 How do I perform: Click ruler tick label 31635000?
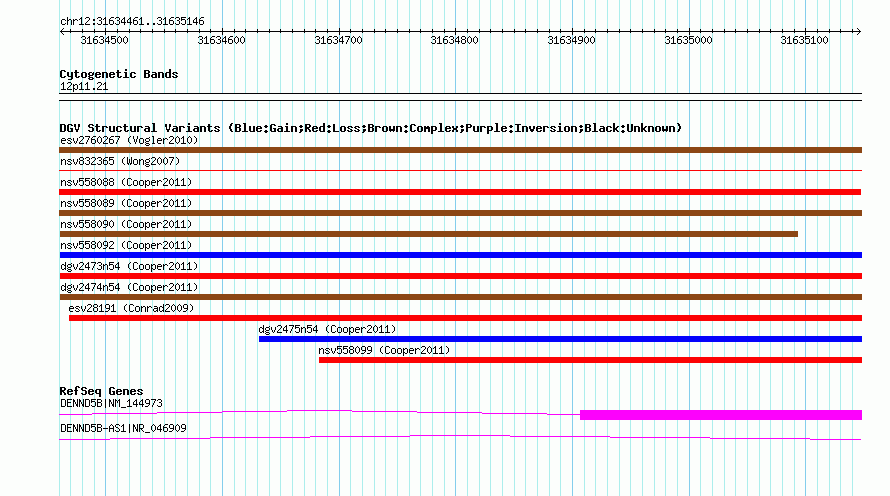pyautogui.click(x=689, y=40)
